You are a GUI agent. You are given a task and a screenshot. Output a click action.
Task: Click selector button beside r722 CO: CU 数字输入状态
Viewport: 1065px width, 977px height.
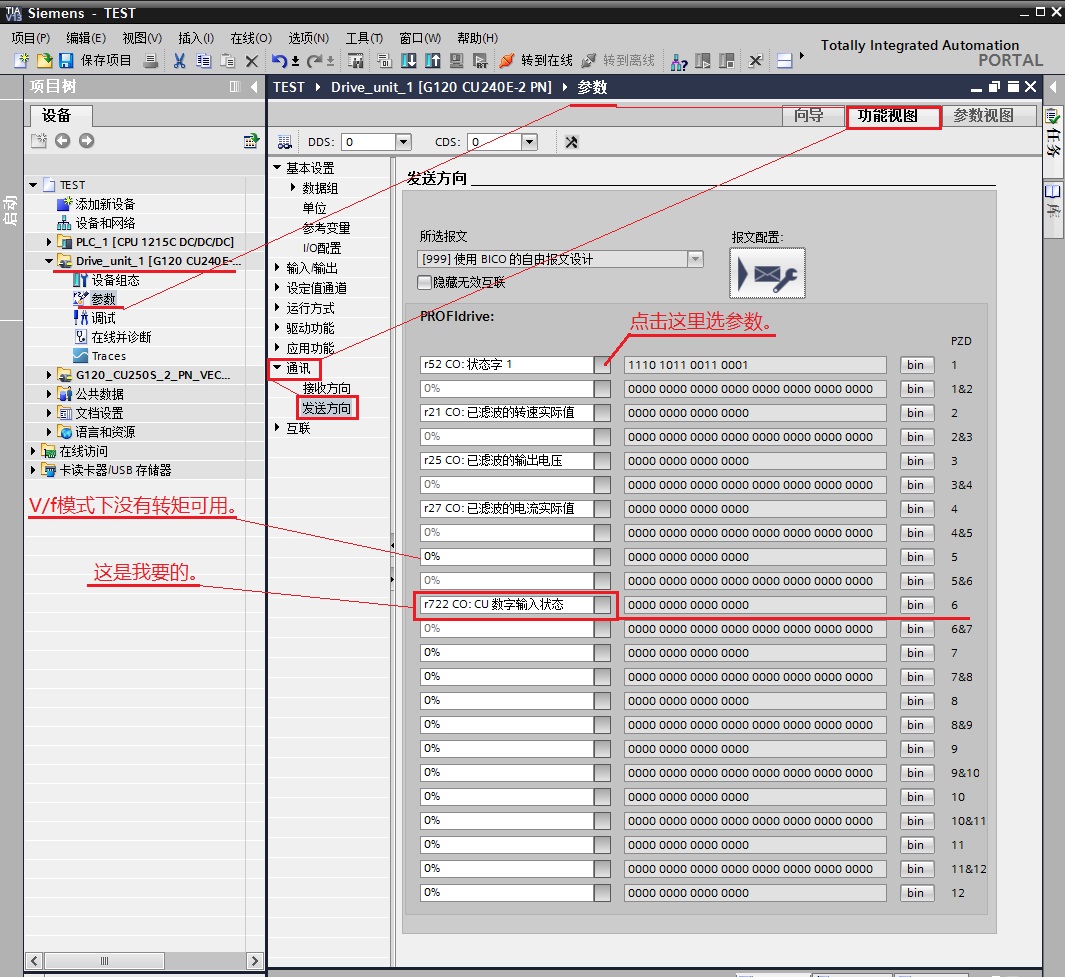602,605
